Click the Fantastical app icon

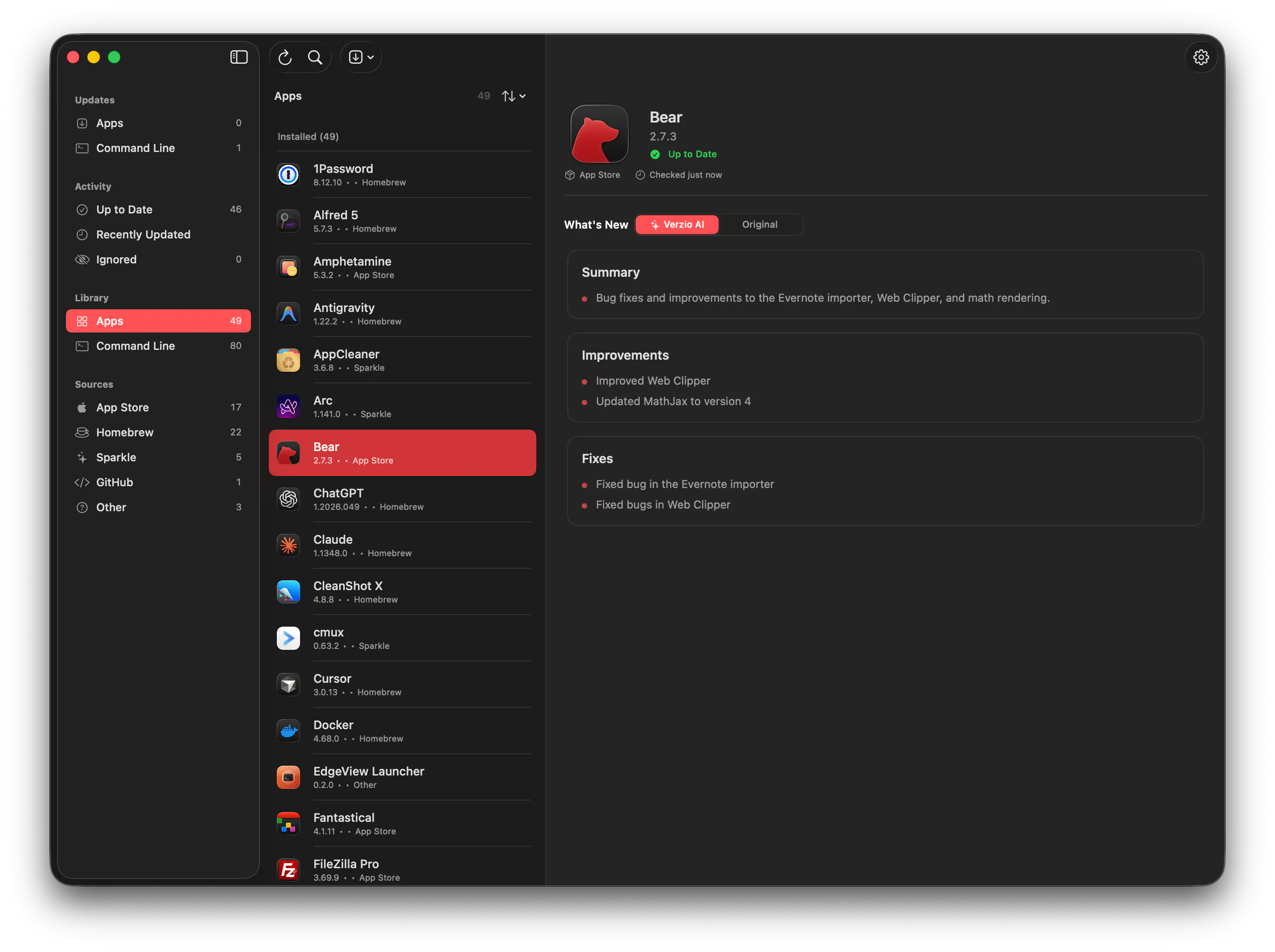pyautogui.click(x=288, y=824)
